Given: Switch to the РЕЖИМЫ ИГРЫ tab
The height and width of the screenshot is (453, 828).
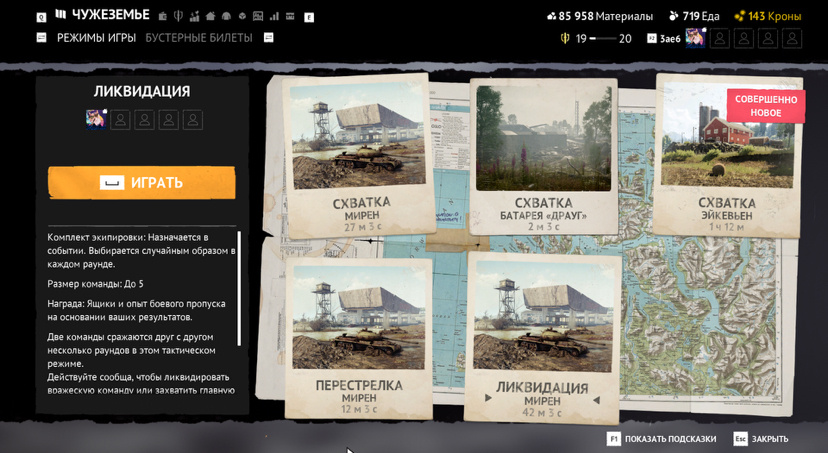Looking at the screenshot, I should [97, 38].
